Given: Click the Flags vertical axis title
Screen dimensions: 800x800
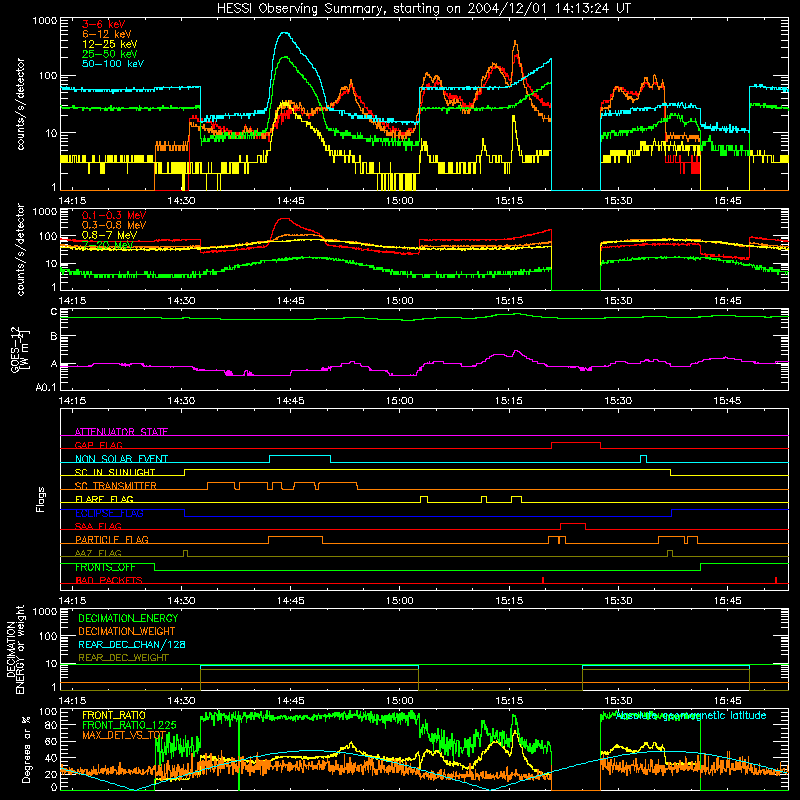Looking at the screenshot, I should click(41, 499).
